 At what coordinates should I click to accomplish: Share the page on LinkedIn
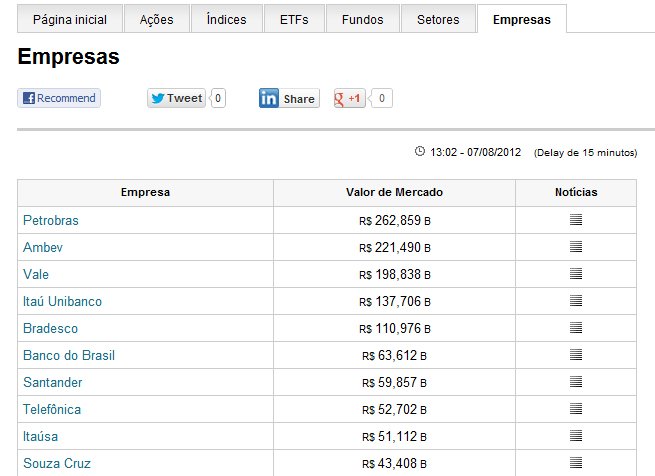click(x=289, y=98)
